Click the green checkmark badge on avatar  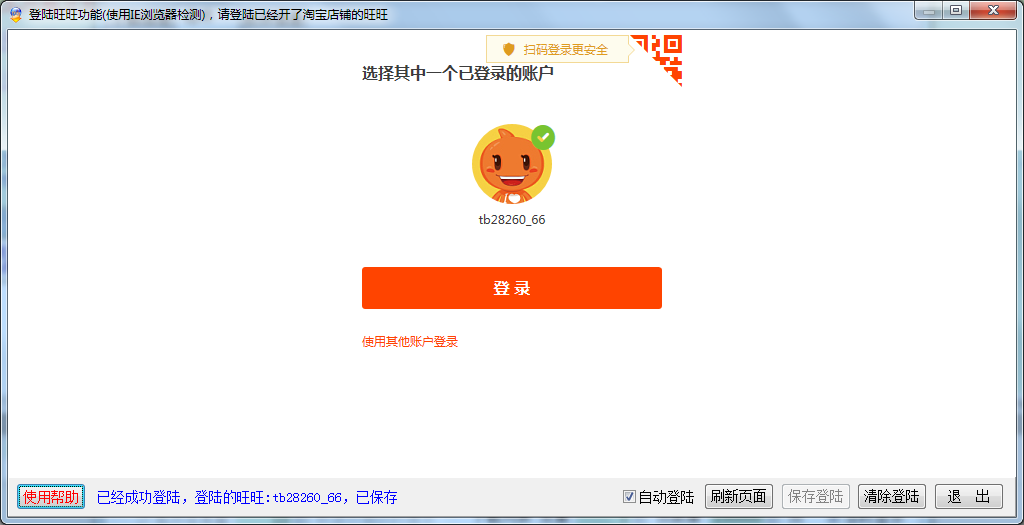click(543, 137)
